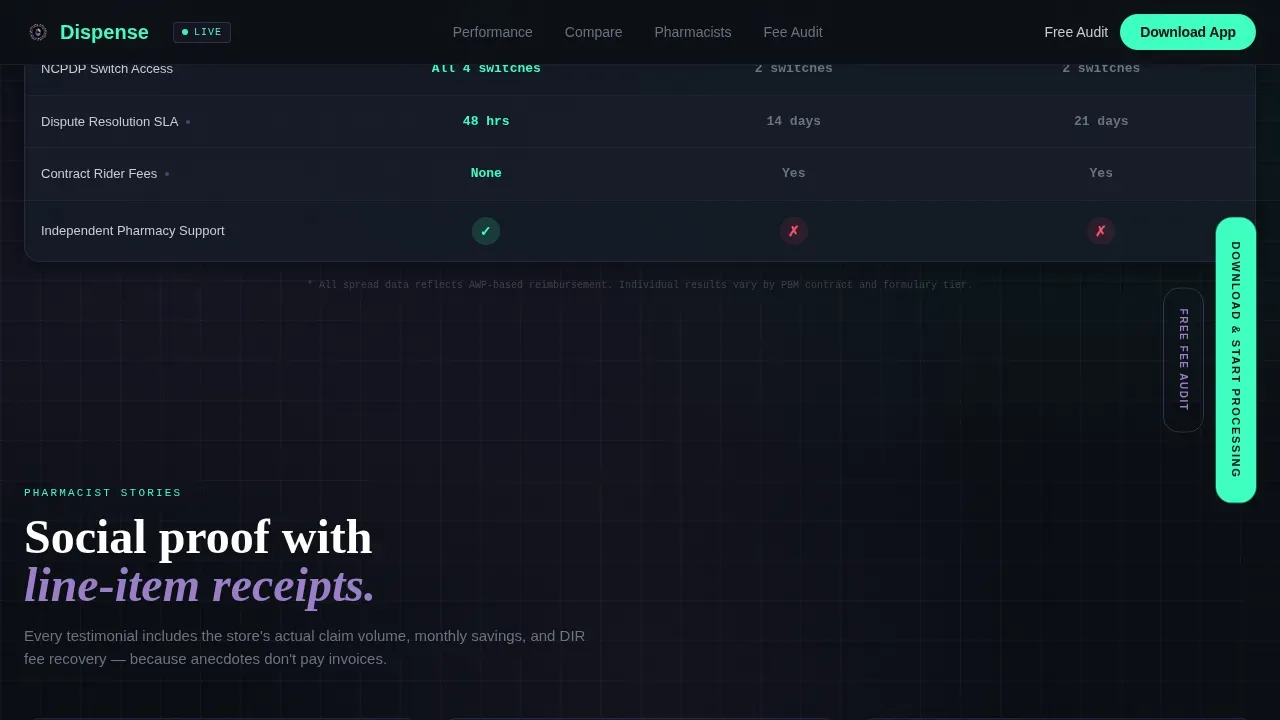Click the LIVE status badge
The width and height of the screenshot is (1280, 720).
click(202, 32)
